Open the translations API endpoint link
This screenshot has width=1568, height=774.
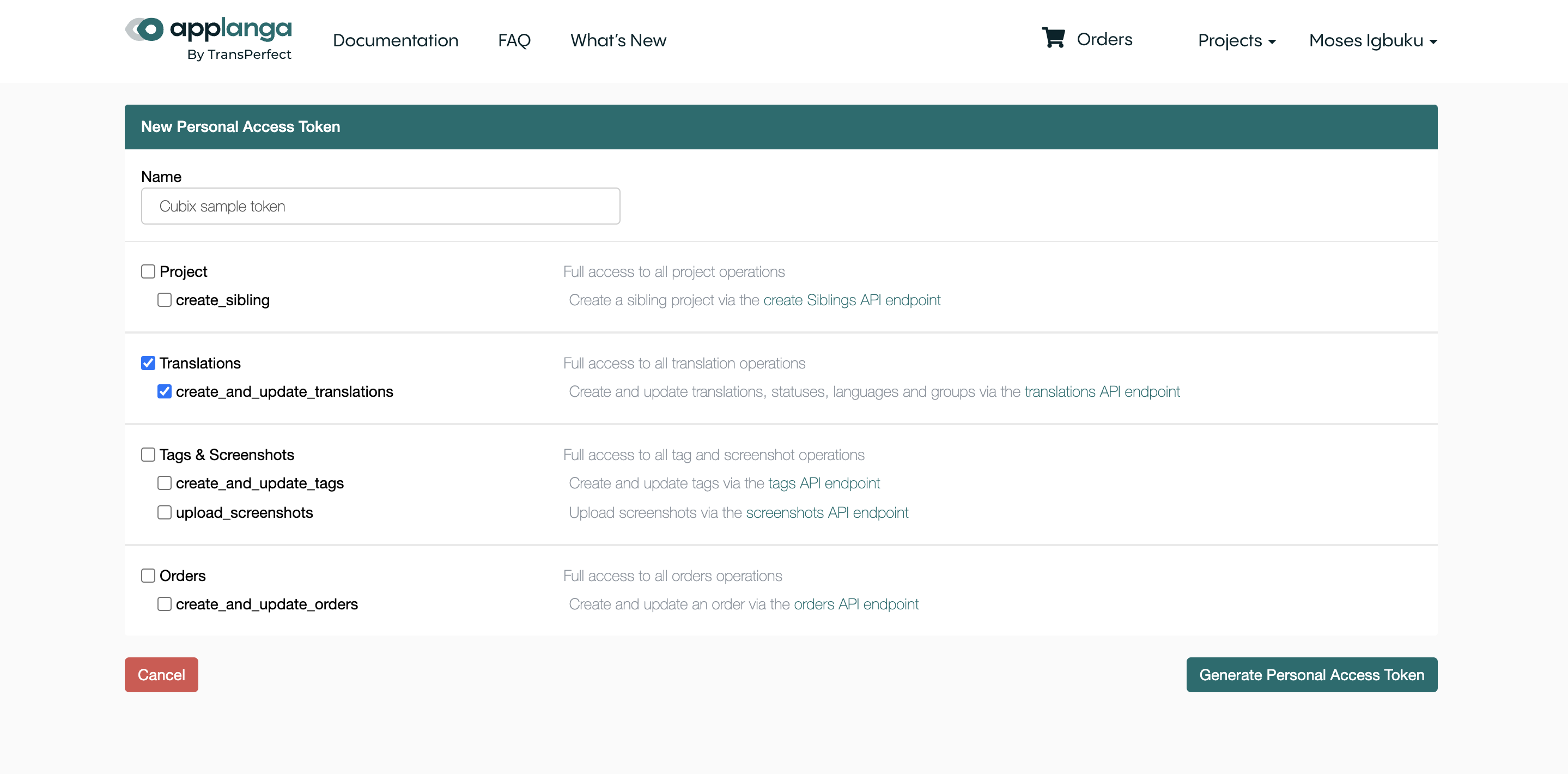coord(1102,391)
